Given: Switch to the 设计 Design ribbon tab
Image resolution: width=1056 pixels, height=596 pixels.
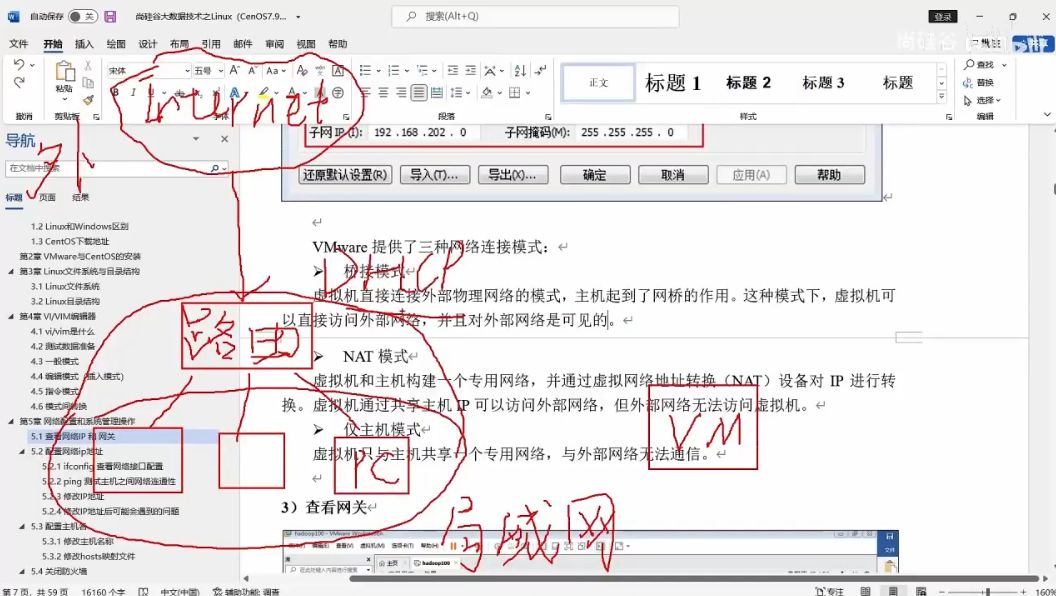Looking at the screenshot, I should pyautogui.click(x=147, y=44).
